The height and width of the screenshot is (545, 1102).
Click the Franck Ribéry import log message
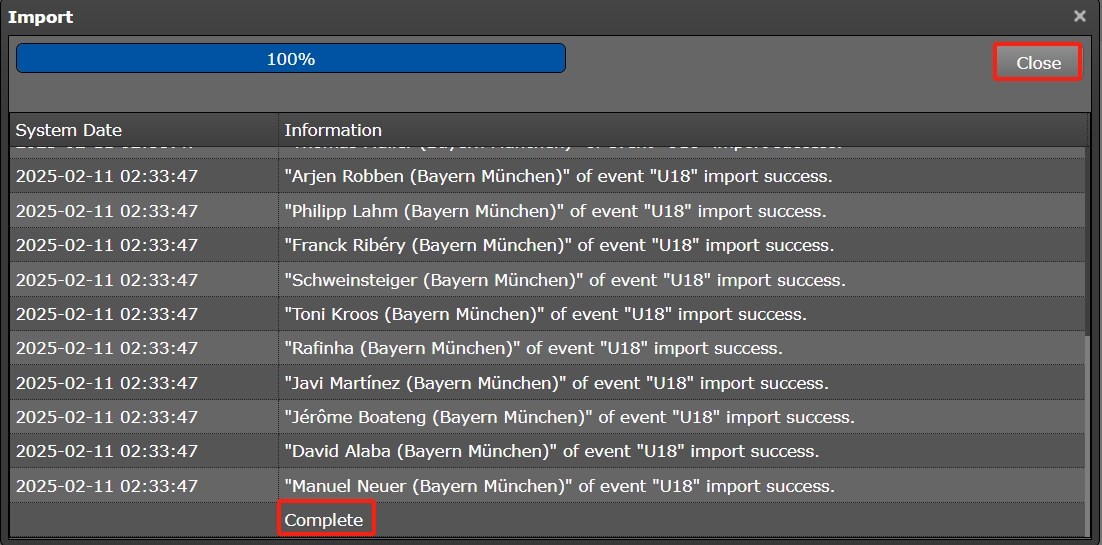[x=559, y=245]
